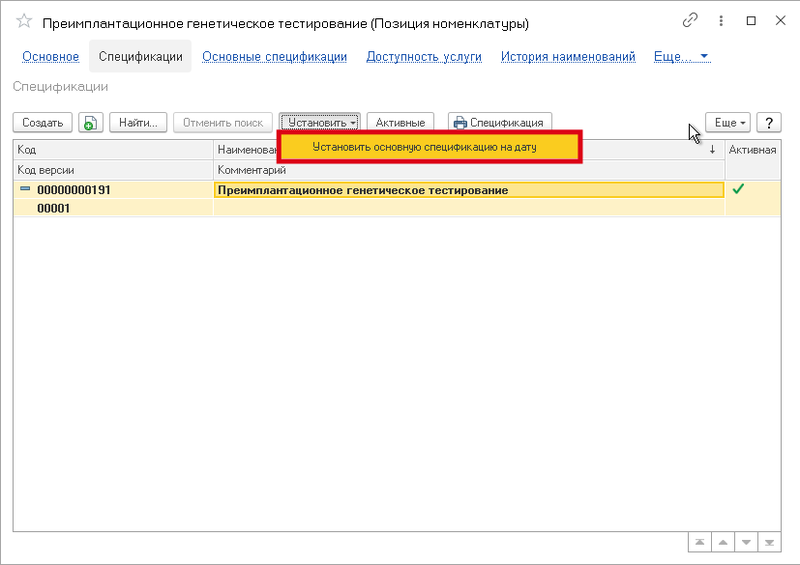Screen dimensions: 800x565
Task: Open the question mark help button
Action: [x=768, y=123]
